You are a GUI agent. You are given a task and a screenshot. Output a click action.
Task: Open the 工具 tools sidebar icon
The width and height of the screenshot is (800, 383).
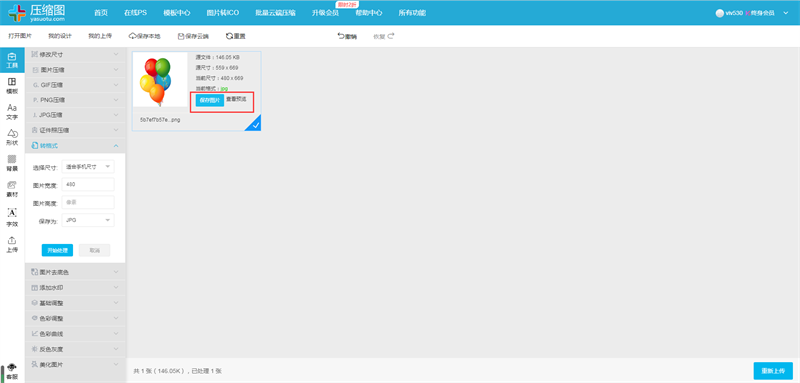[12, 60]
